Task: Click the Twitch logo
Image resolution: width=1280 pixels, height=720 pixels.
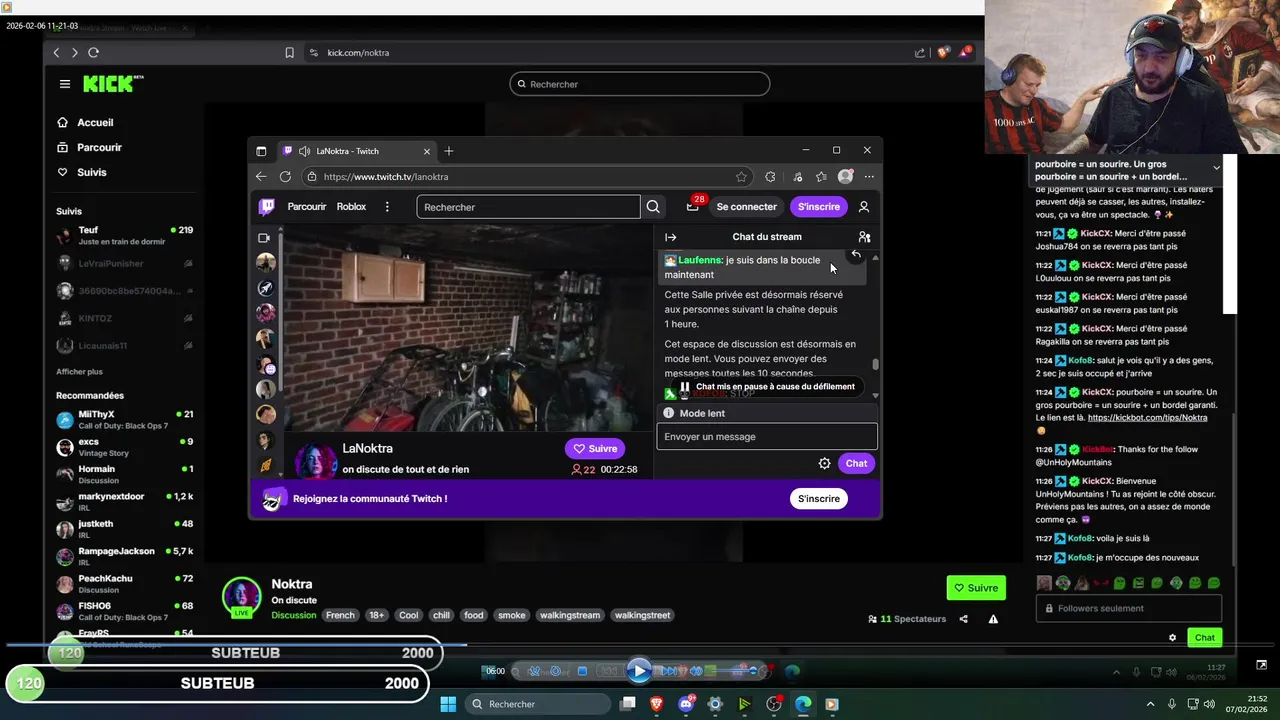Action: pos(267,207)
